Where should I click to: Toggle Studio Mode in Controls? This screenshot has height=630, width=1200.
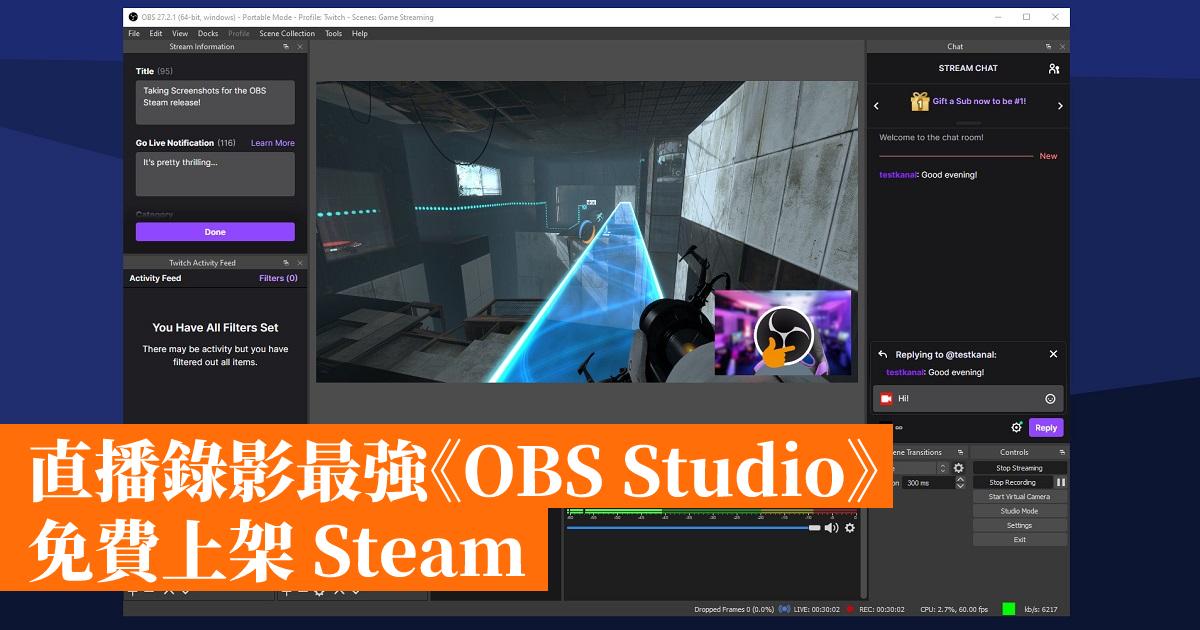(x=1019, y=511)
